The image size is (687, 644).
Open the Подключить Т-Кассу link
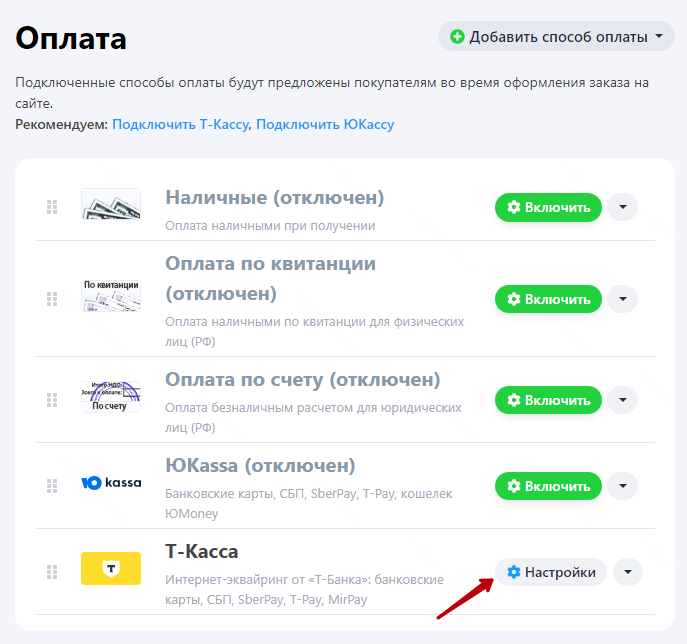(x=181, y=124)
